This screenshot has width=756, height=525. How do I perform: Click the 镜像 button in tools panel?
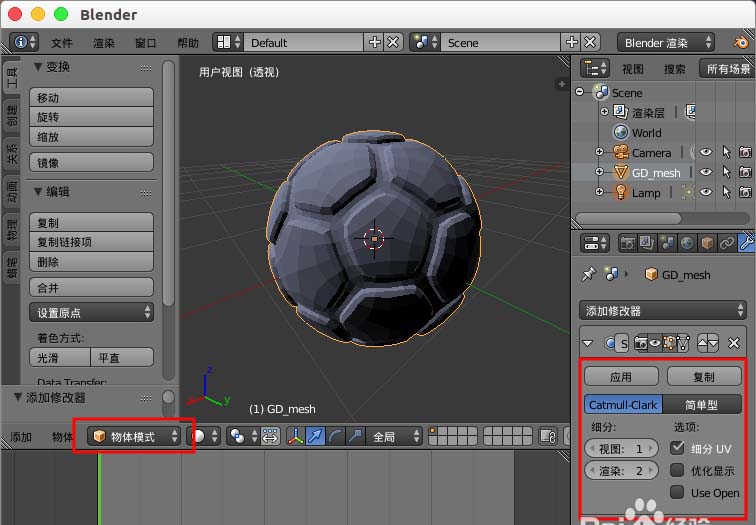pyautogui.click(x=92, y=162)
